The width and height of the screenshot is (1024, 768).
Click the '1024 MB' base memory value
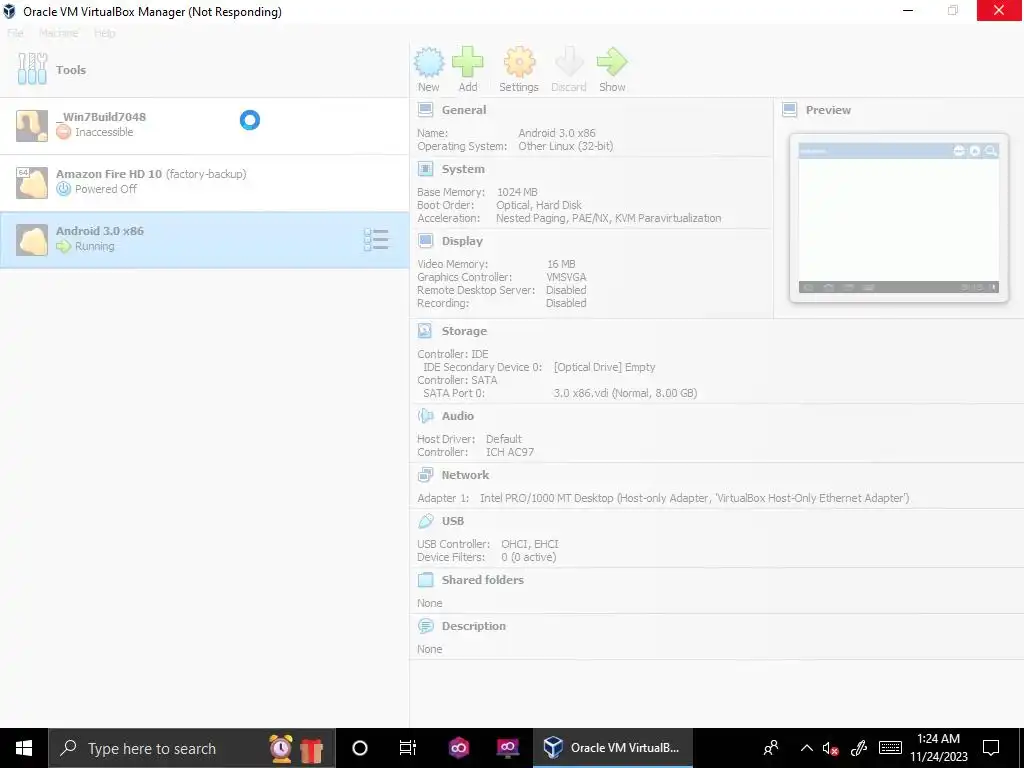click(x=517, y=192)
